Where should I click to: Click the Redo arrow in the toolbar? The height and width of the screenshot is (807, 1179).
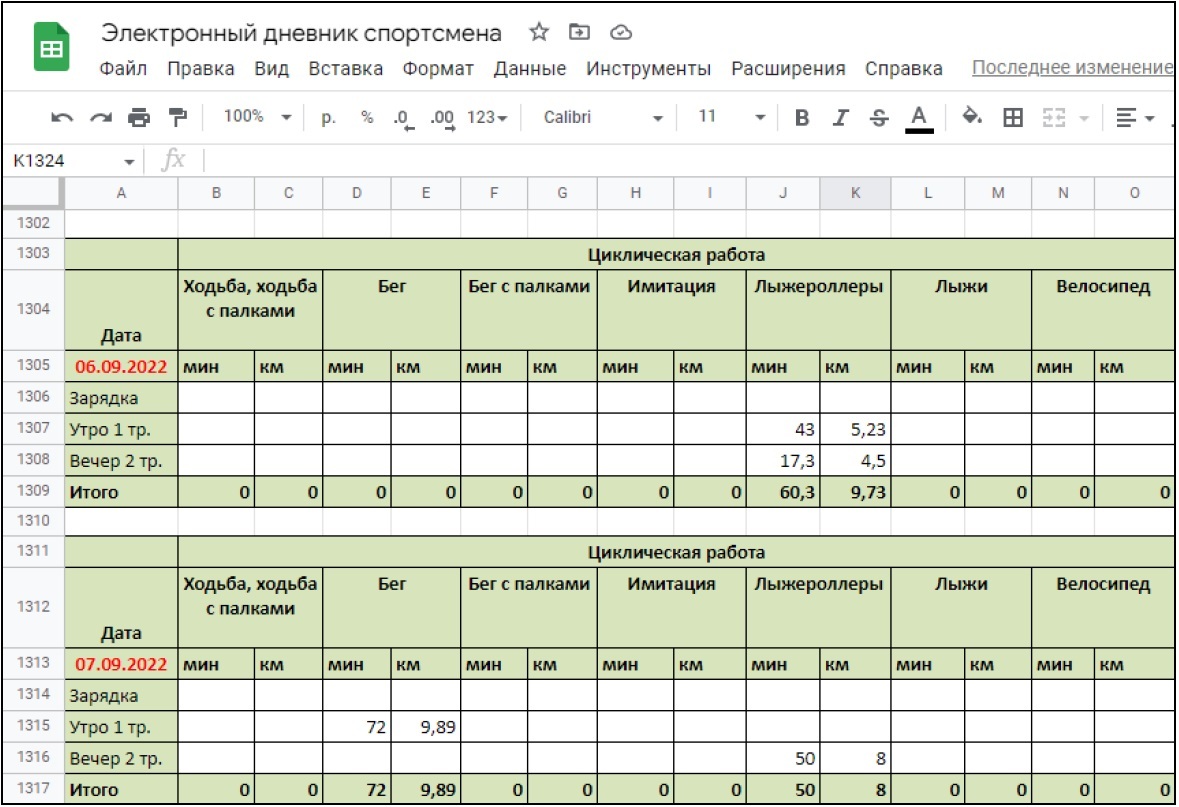101,118
